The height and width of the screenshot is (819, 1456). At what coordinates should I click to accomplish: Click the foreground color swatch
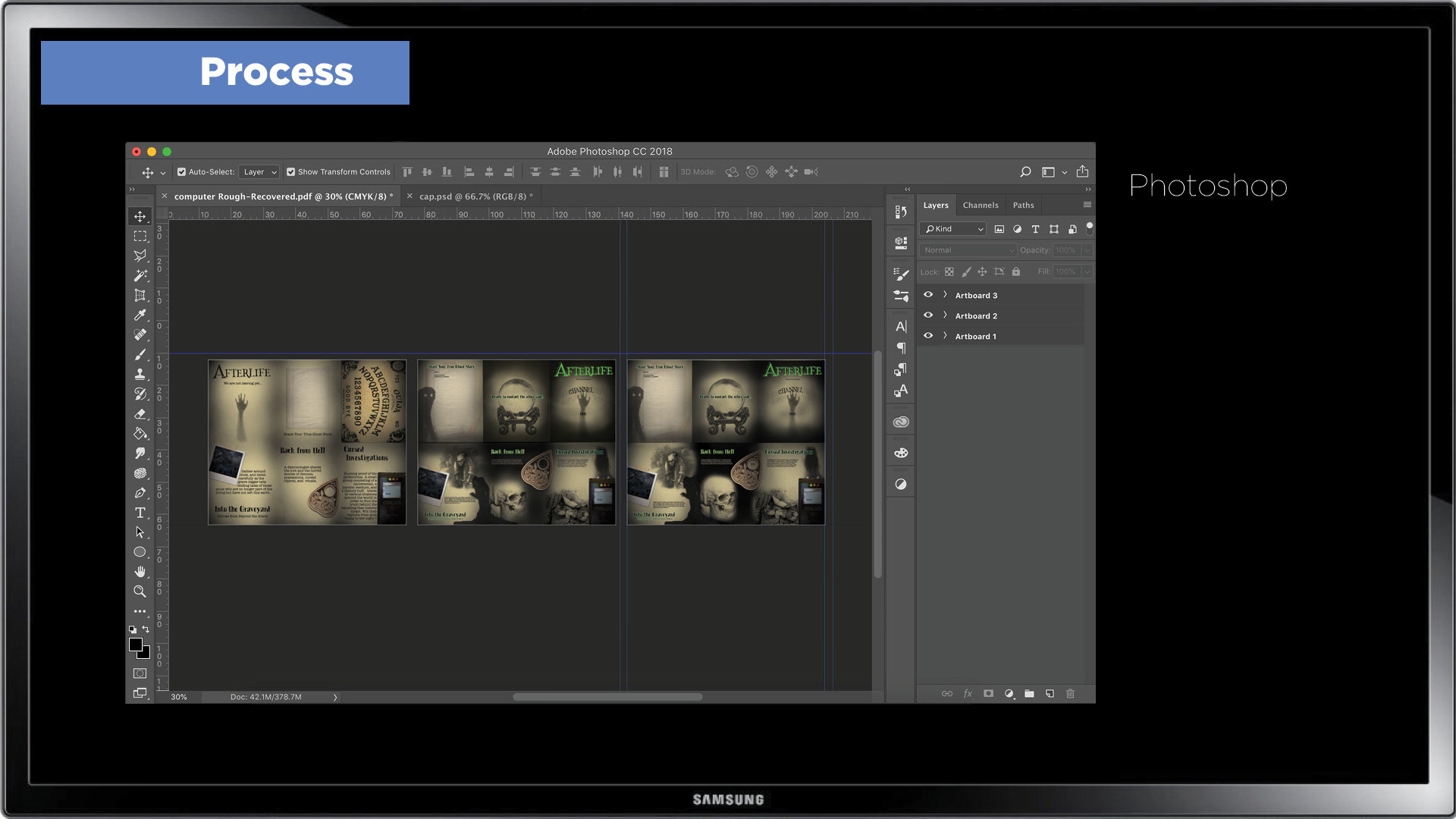(136, 645)
